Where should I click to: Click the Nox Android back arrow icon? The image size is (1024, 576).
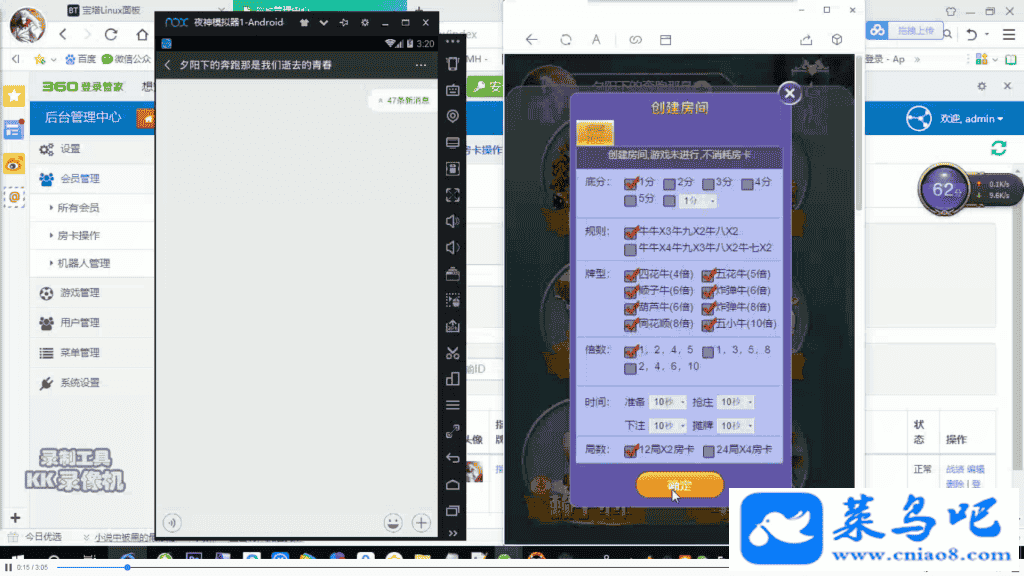(x=453, y=458)
